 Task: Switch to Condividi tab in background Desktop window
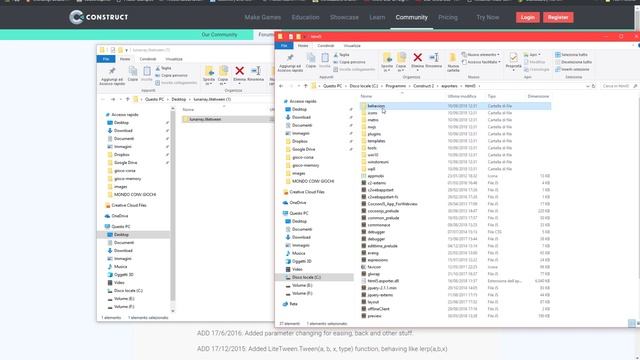[x=148, y=59]
